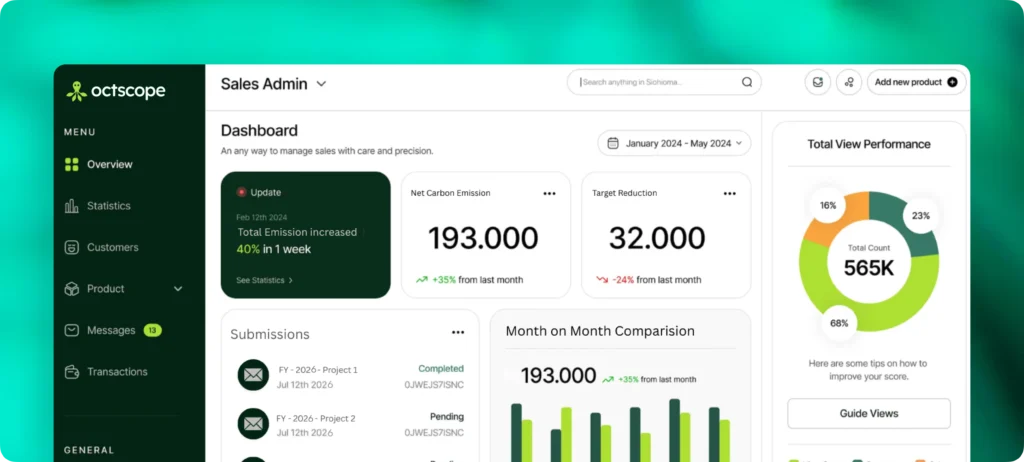Open the Sales Admin dropdown chevron
The width and height of the screenshot is (1024, 462).
tap(321, 84)
